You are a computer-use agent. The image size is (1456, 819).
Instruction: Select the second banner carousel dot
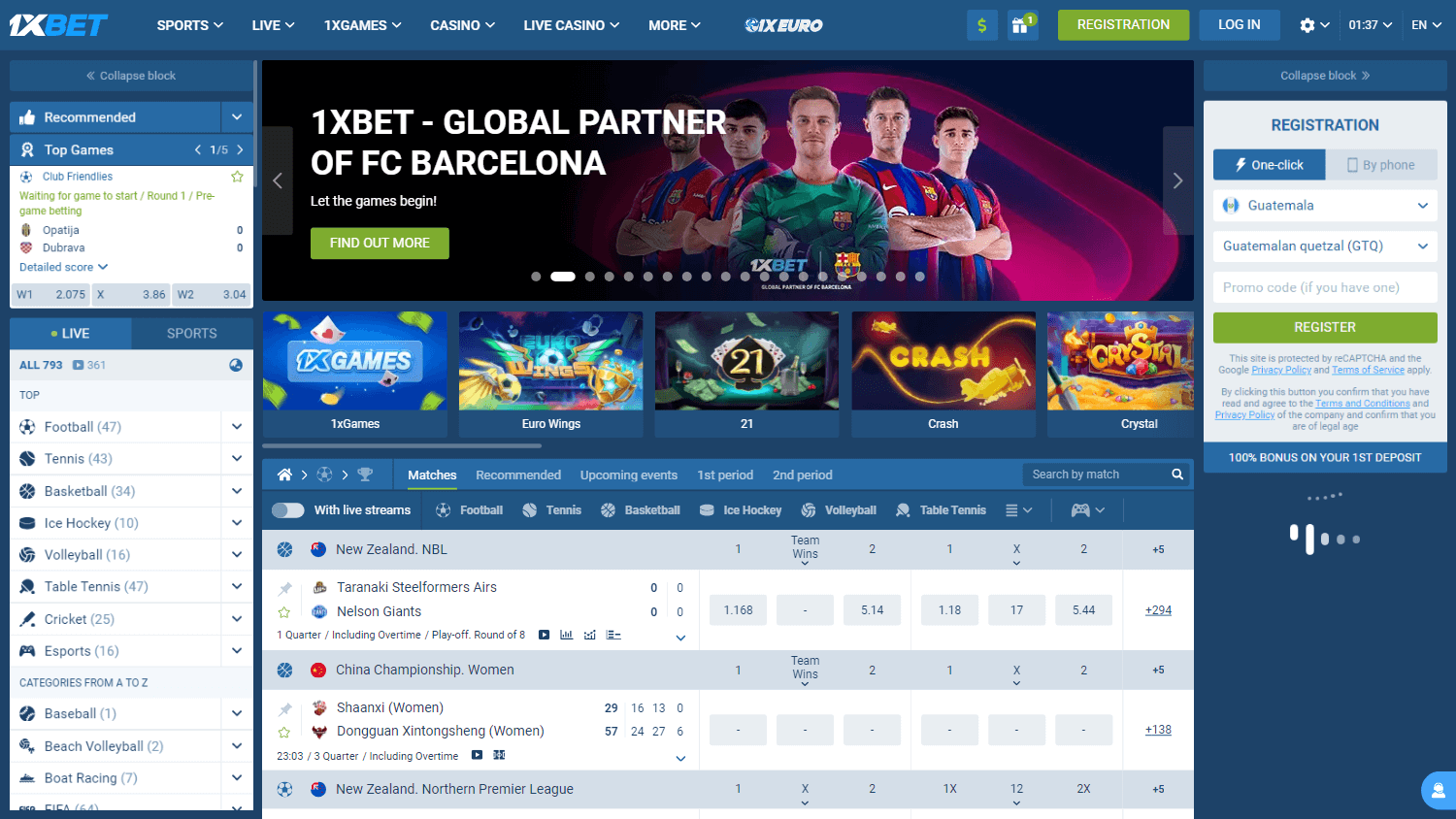[x=563, y=277]
